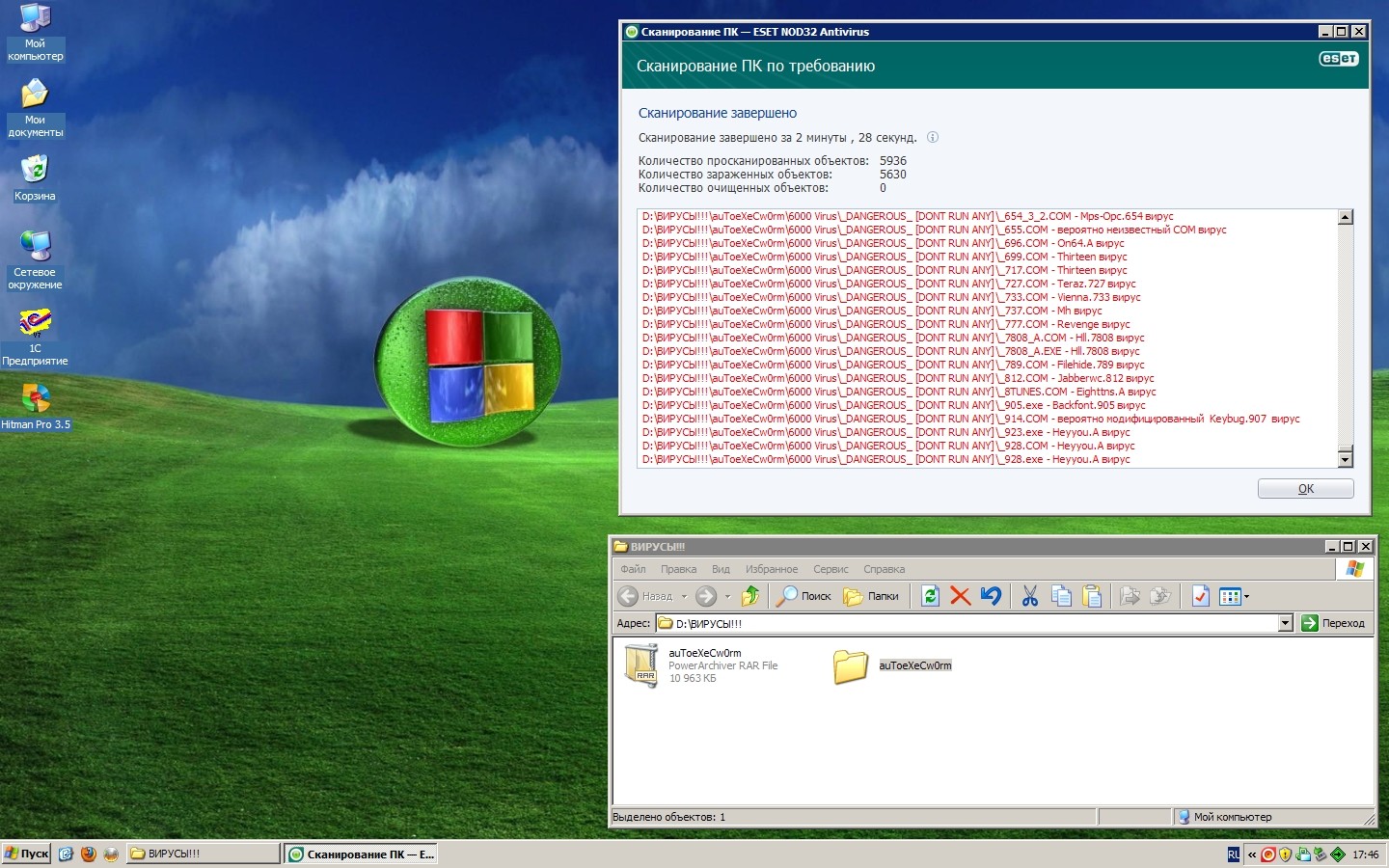
Task: Open the Избранное menu
Action: pos(771,569)
